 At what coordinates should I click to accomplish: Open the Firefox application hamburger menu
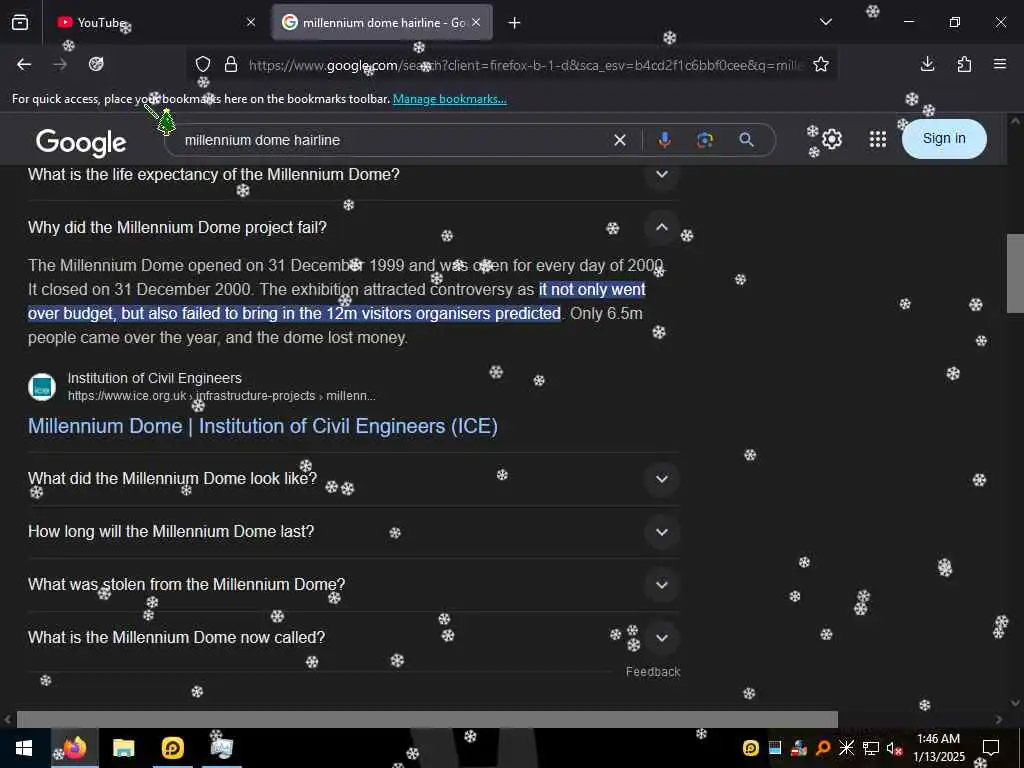(x=1000, y=64)
